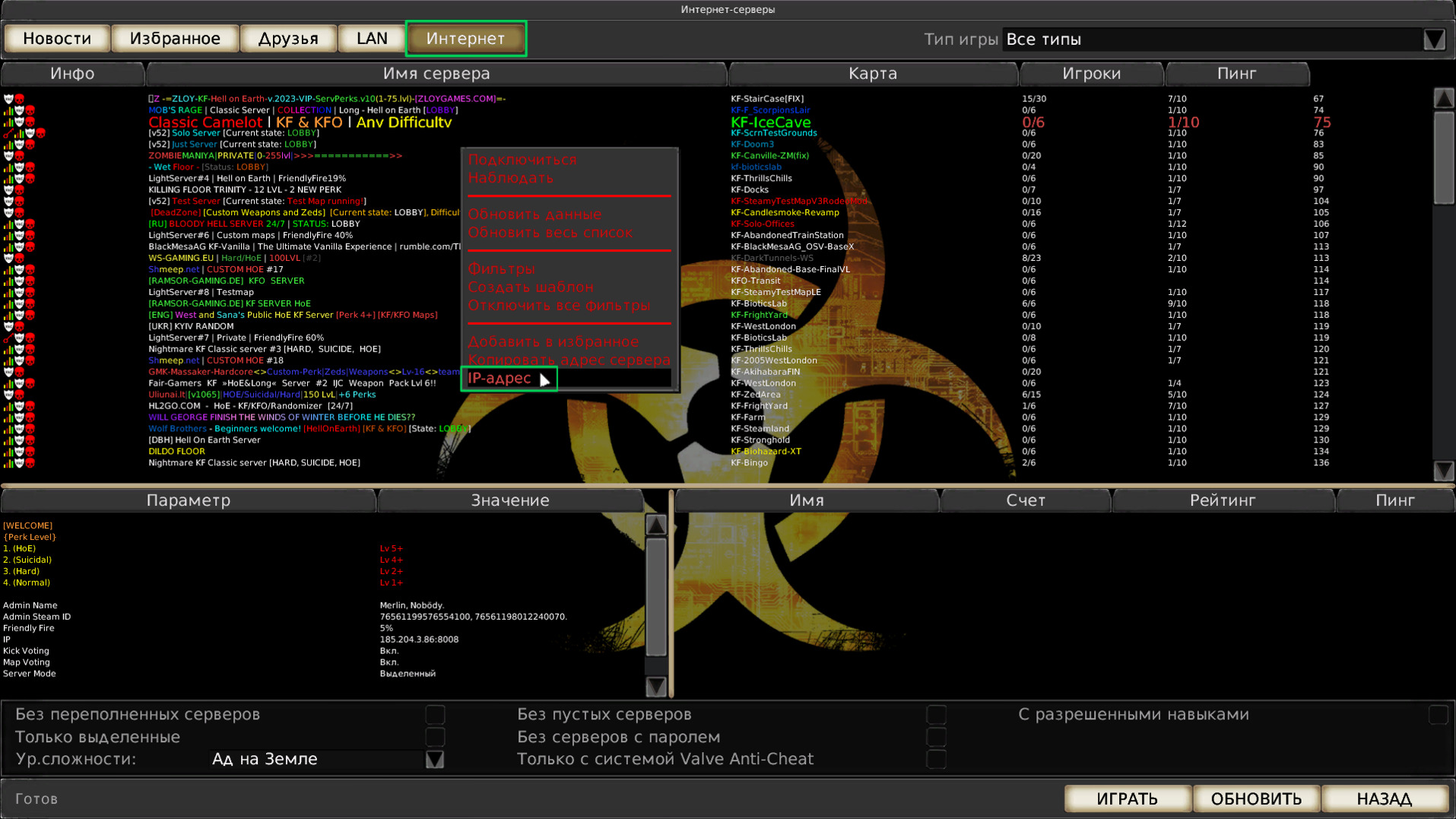This screenshot has height=819, width=1456.
Task: Click the perk bars icon on Wet Floor row
Action: (x=8, y=167)
